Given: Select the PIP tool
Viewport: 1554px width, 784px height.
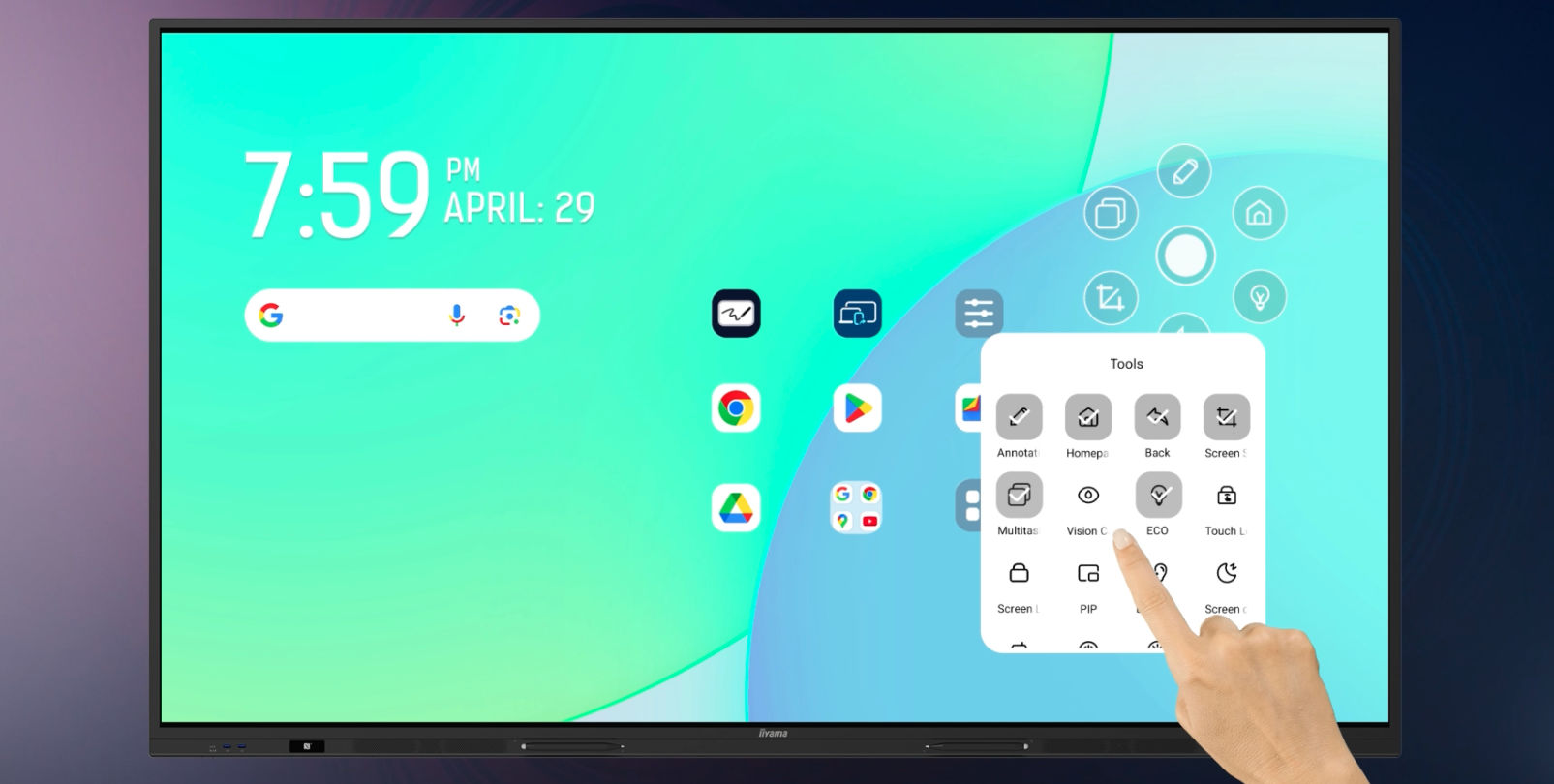Looking at the screenshot, I should coord(1087,574).
